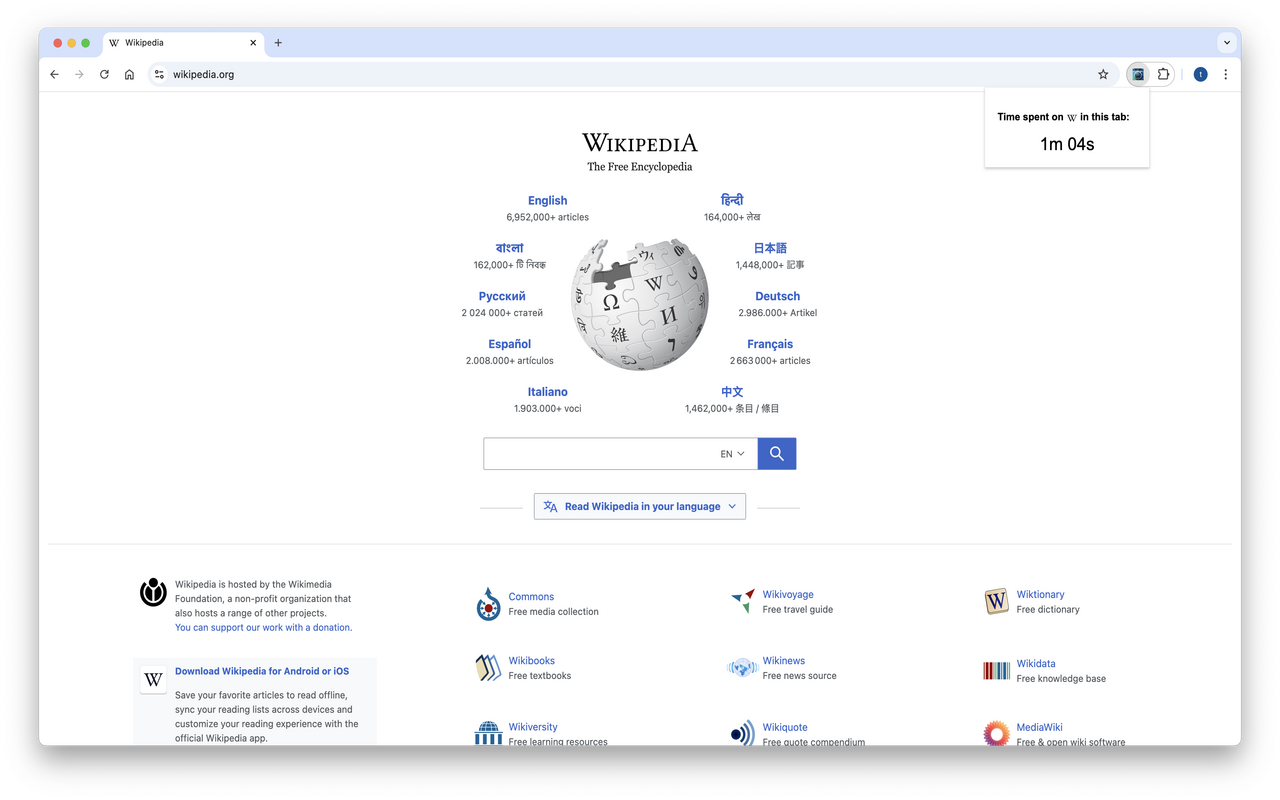Click the Wikiversity logo icon
The width and height of the screenshot is (1280, 800).
pyautogui.click(x=488, y=733)
